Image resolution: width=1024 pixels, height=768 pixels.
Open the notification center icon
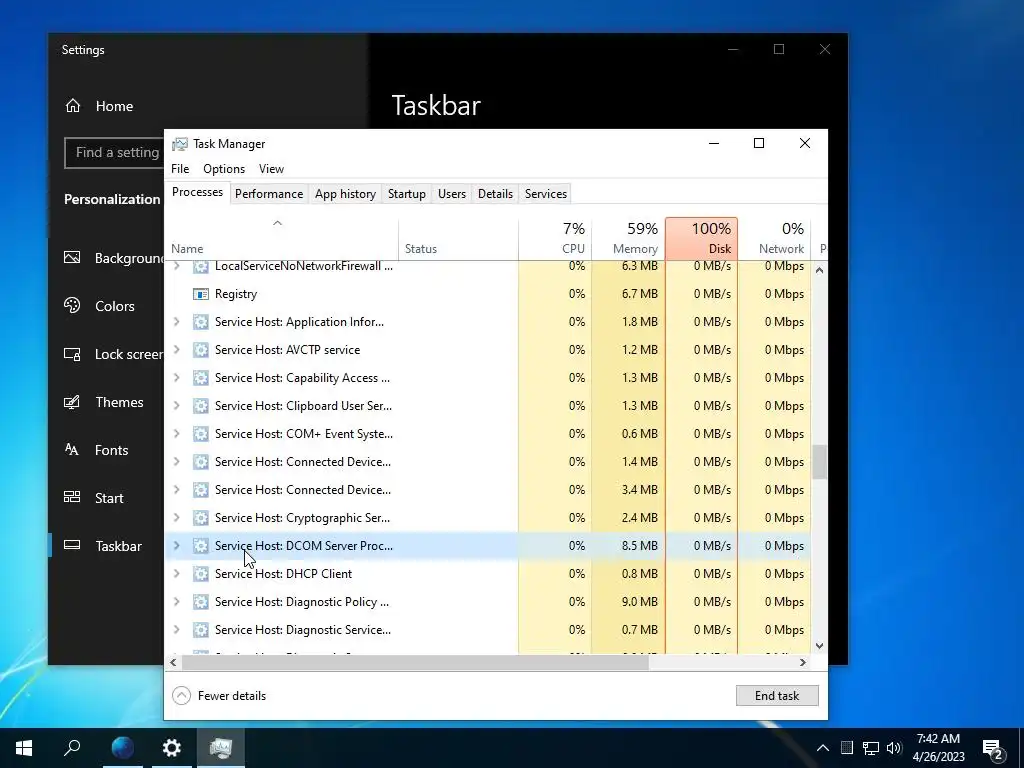(993, 749)
